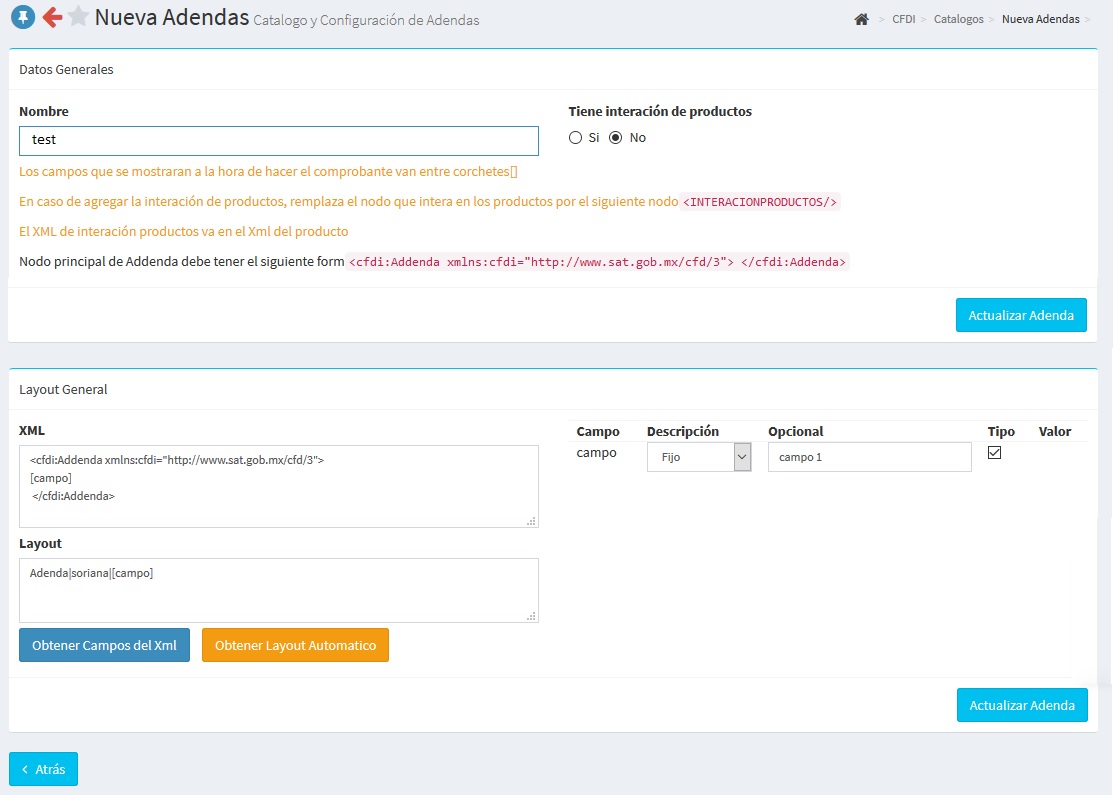The width and height of the screenshot is (1114, 795).
Task: Open Catalogos breadcrumb link
Action: (x=958, y=19)
